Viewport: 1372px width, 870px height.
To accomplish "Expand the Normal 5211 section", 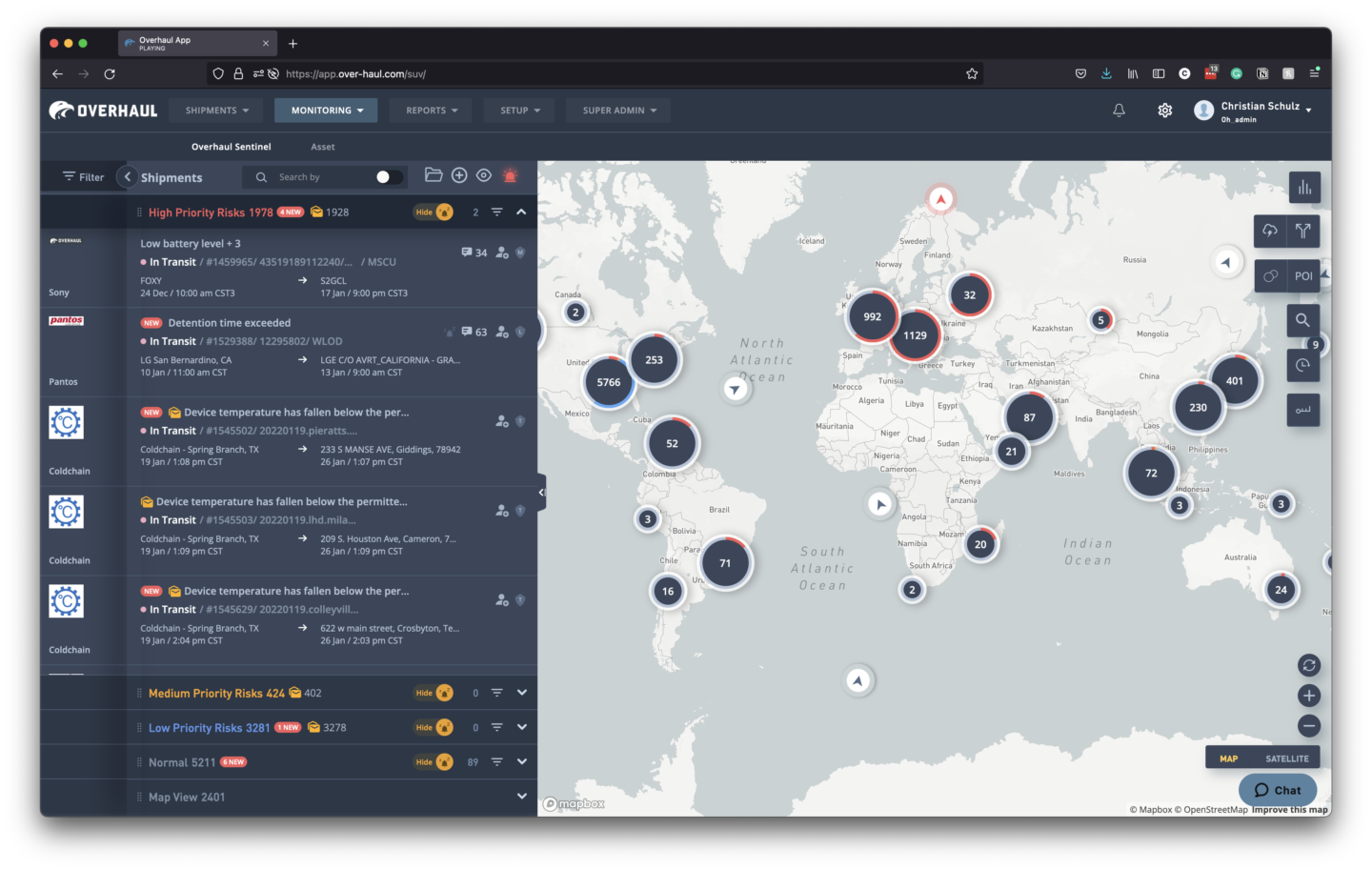I will click(521, 761).
